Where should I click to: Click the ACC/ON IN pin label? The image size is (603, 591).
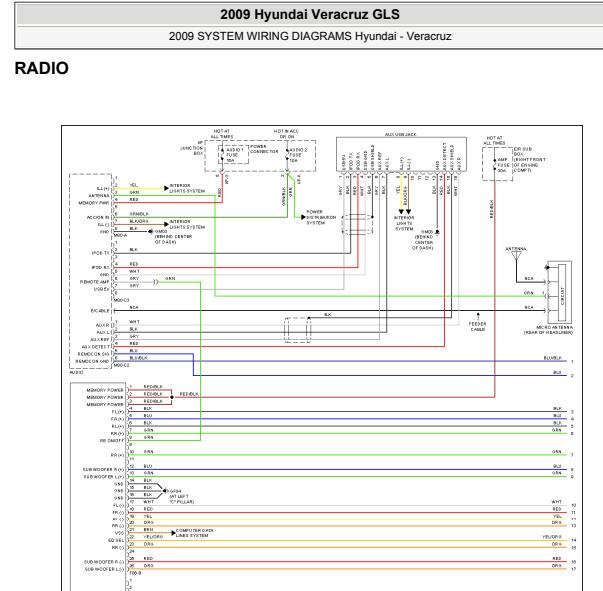(x=98, y=217)
